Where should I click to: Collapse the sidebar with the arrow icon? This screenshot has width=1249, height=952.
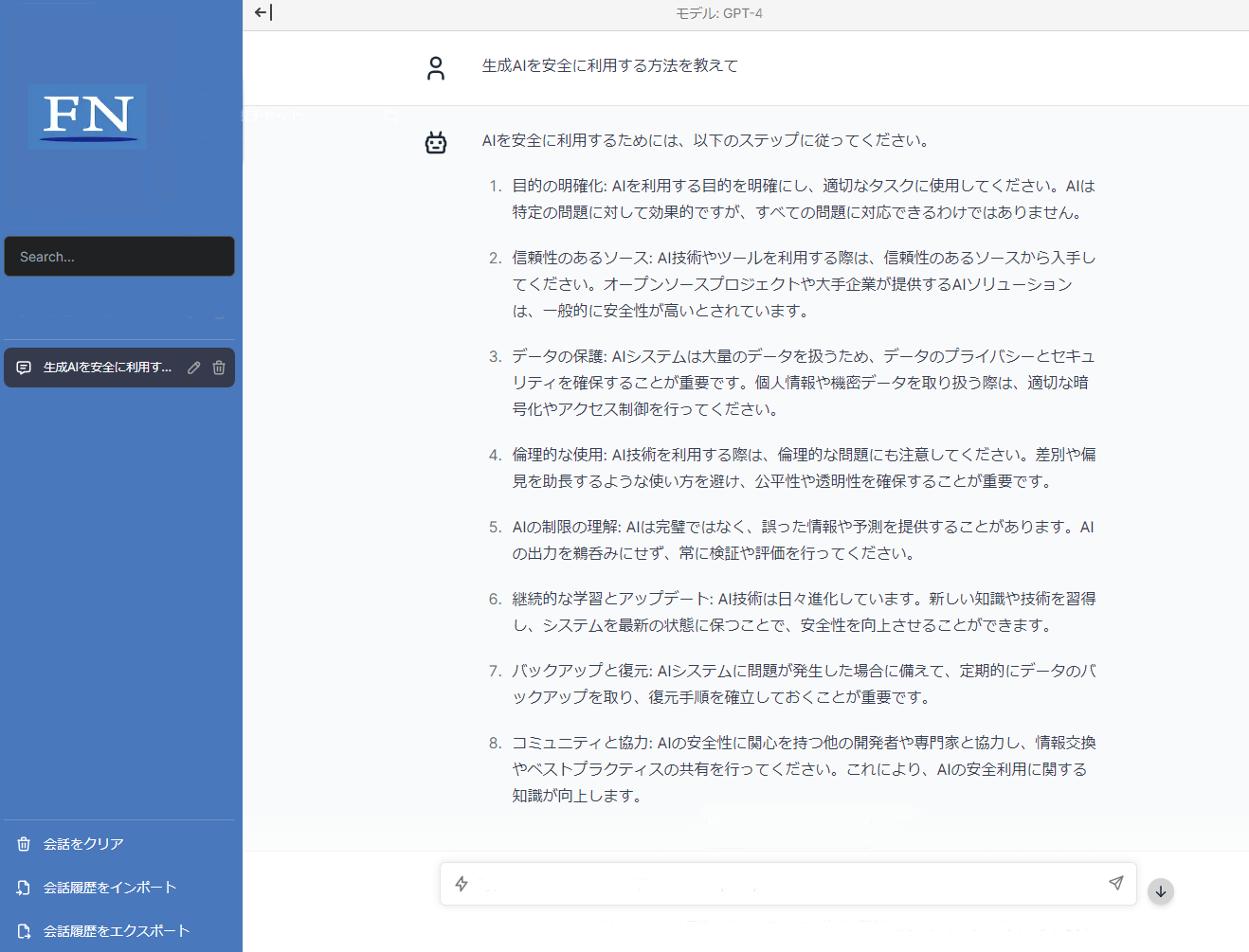pyautogui.click(x=263, y=12)
